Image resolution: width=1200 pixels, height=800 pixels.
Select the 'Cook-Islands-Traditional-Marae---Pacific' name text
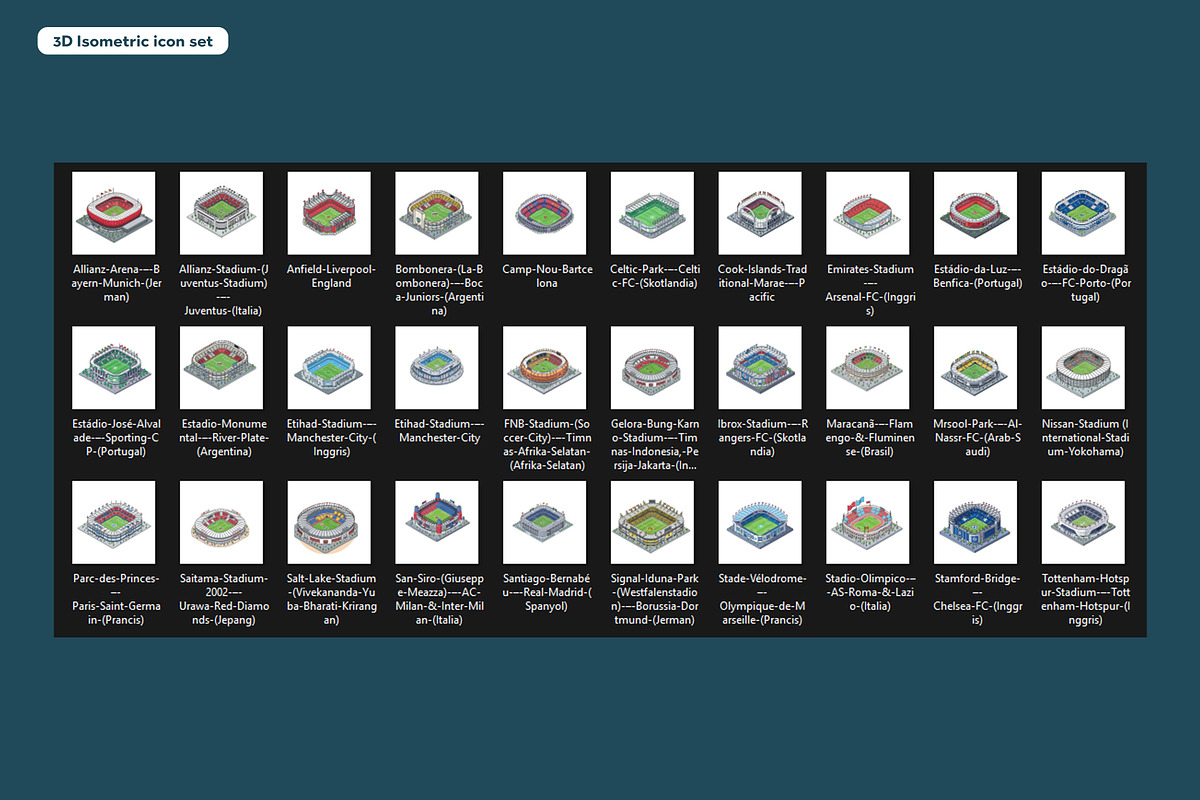click(761, 283)
